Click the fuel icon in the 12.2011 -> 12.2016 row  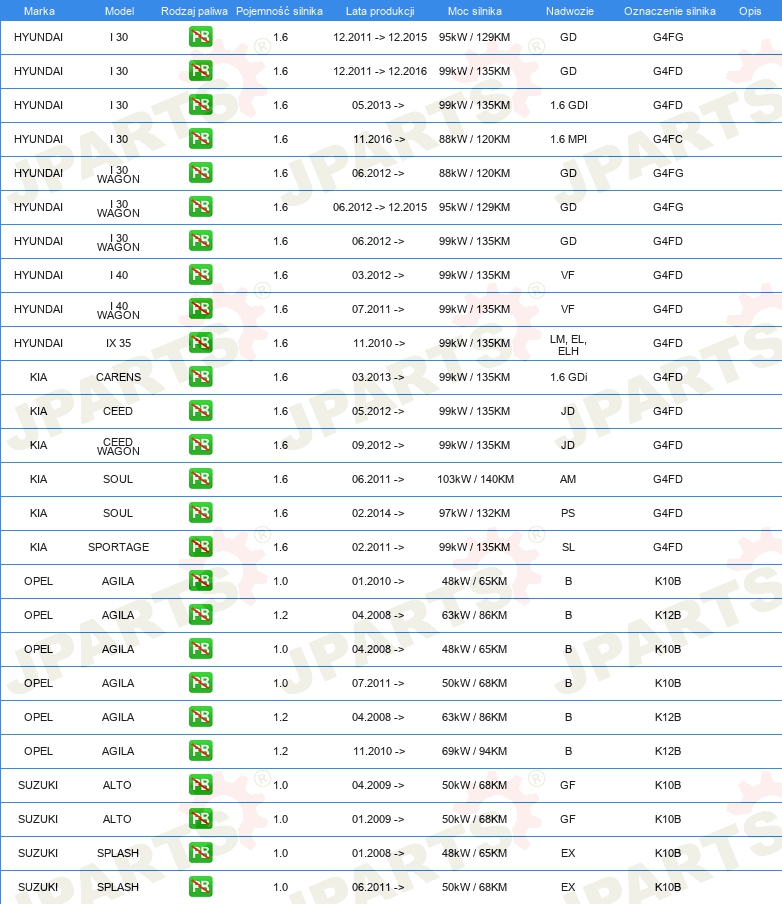coord(200,71)
